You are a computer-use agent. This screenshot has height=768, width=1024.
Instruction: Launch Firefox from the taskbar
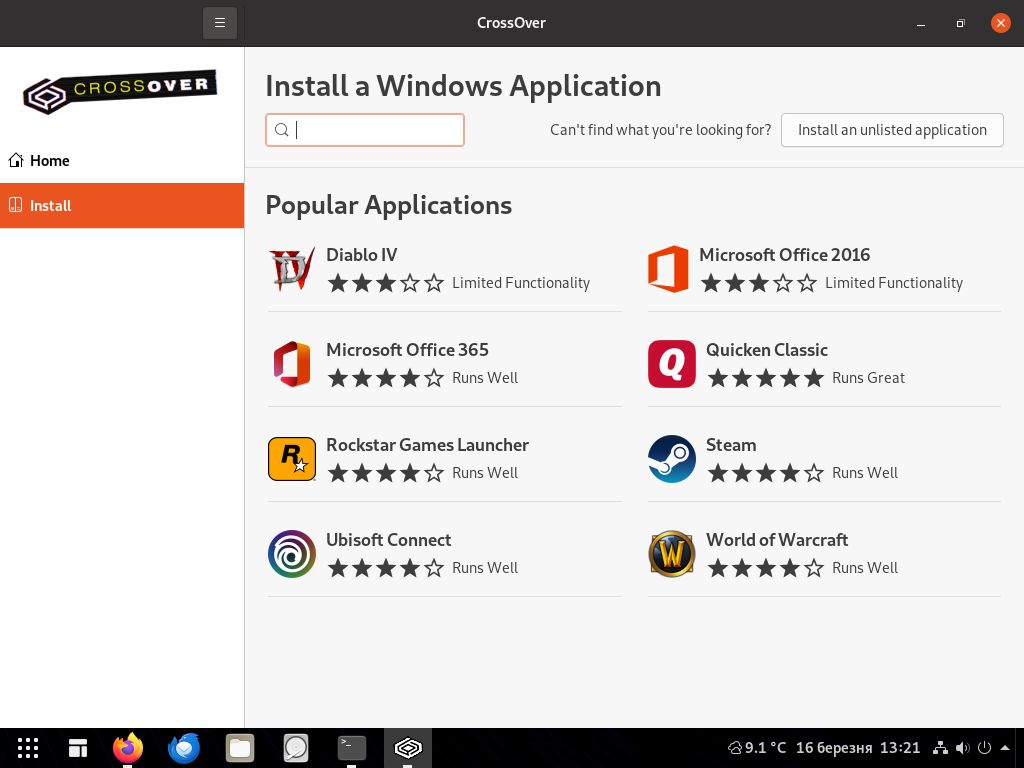click(128, 747)
